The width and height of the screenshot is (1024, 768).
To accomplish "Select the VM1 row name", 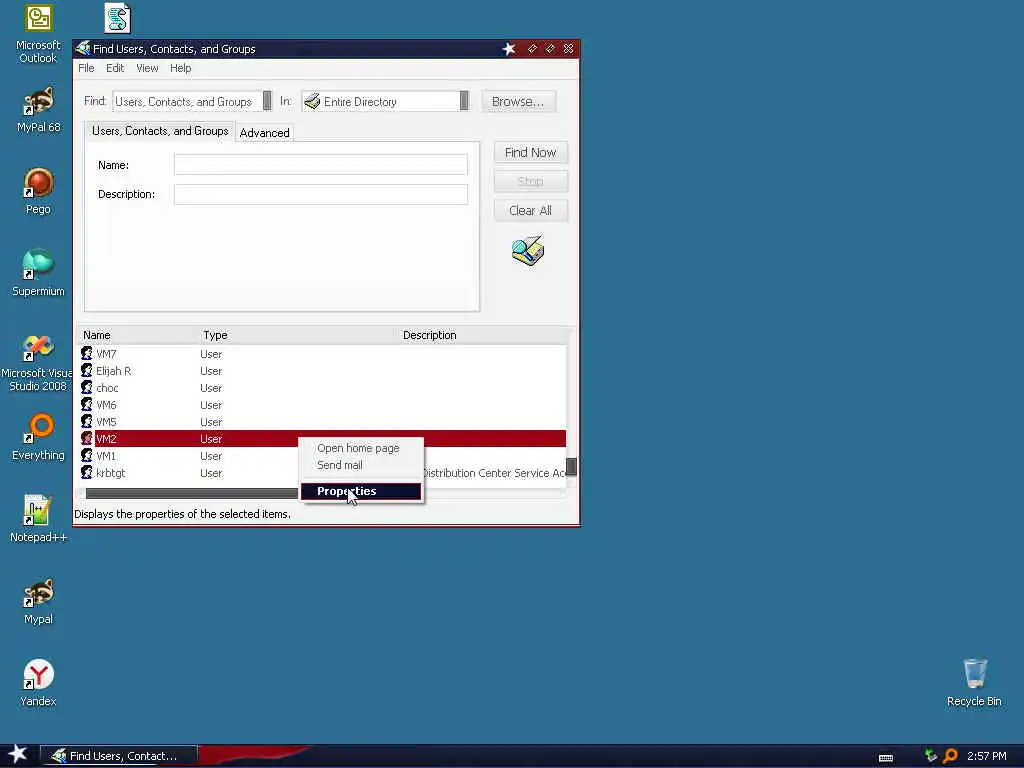I will 106,456.
